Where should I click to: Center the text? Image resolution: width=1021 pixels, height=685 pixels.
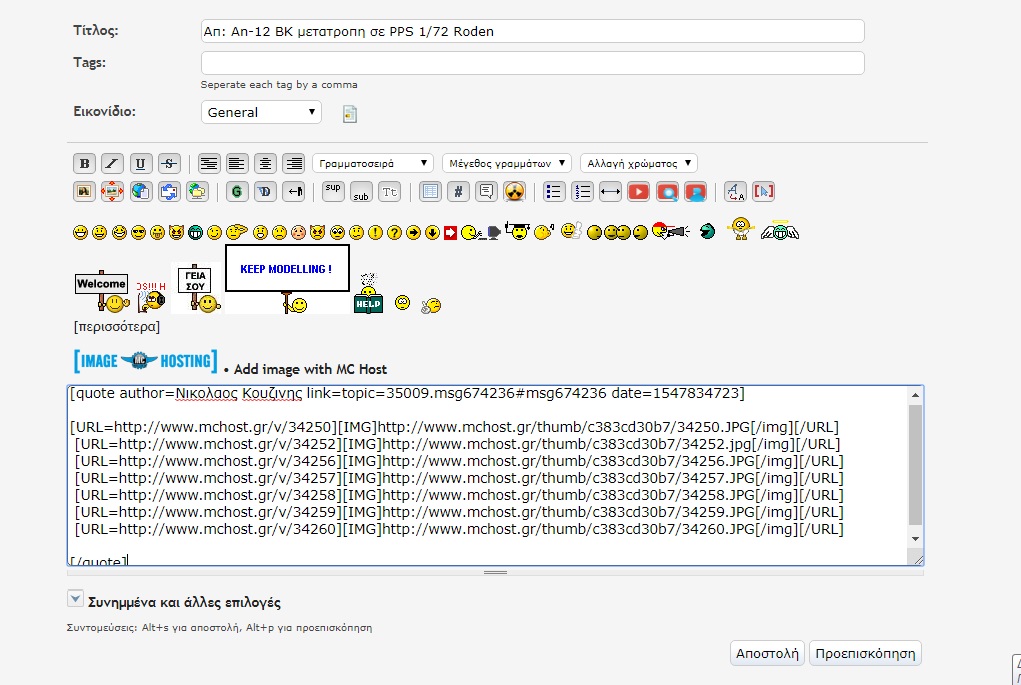pyautogui.click(x=265, y=163)
